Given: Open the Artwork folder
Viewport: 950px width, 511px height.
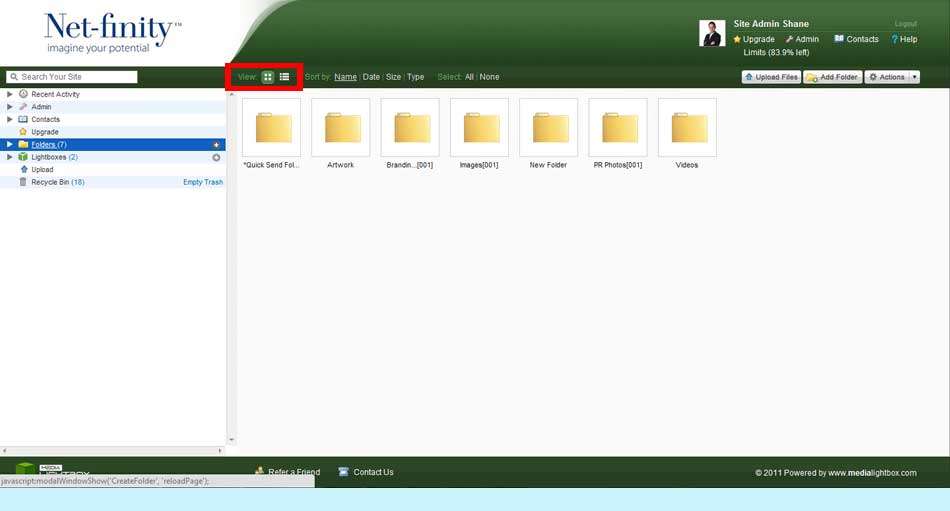Looking at the screenshot, I should [340, 128].
